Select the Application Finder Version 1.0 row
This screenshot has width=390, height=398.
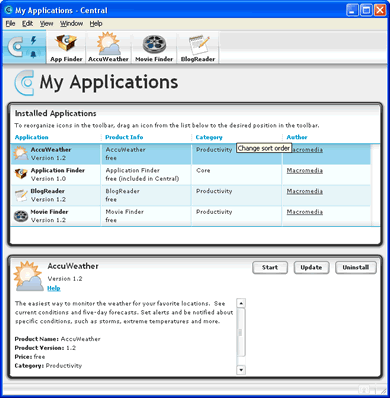pyautogui.click(x=190, y=175)
